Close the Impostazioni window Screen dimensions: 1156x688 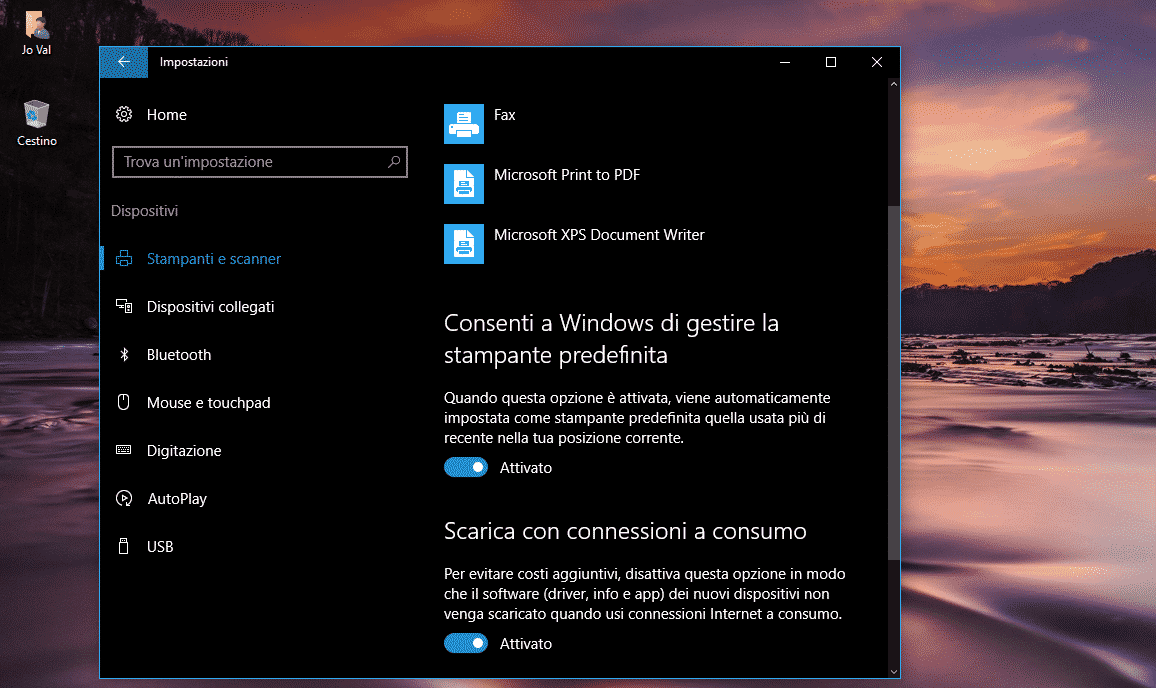click(877, 62)
